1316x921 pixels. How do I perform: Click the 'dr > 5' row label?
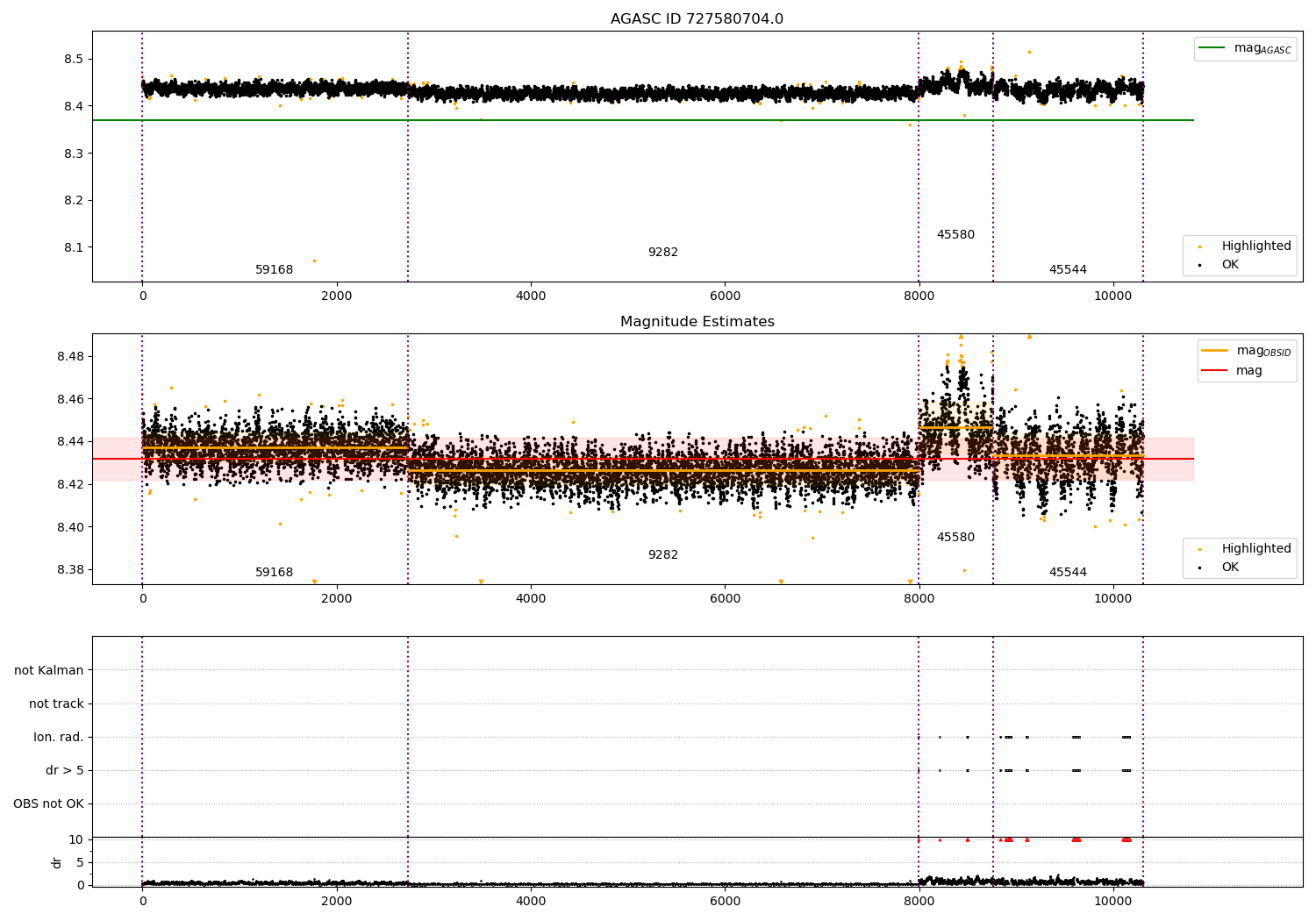(x=65, y=771)
